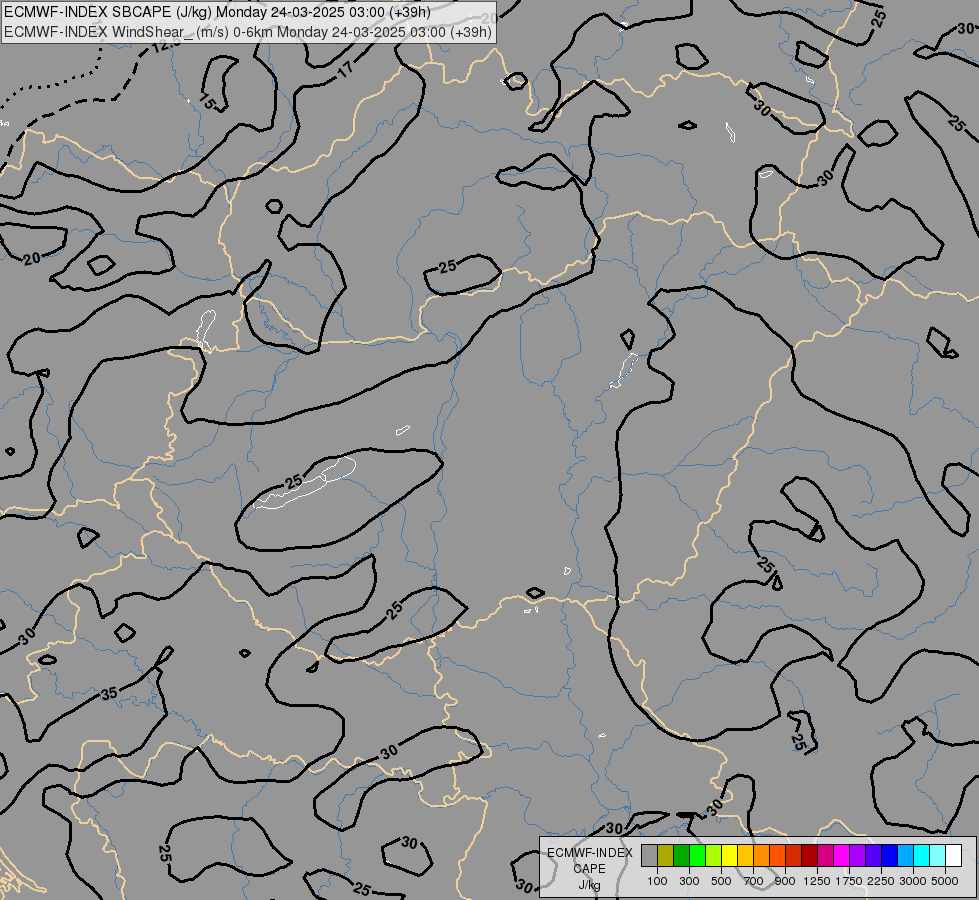
Task: Click the SBCAPE title line
Action: click(x=217, y=12)
